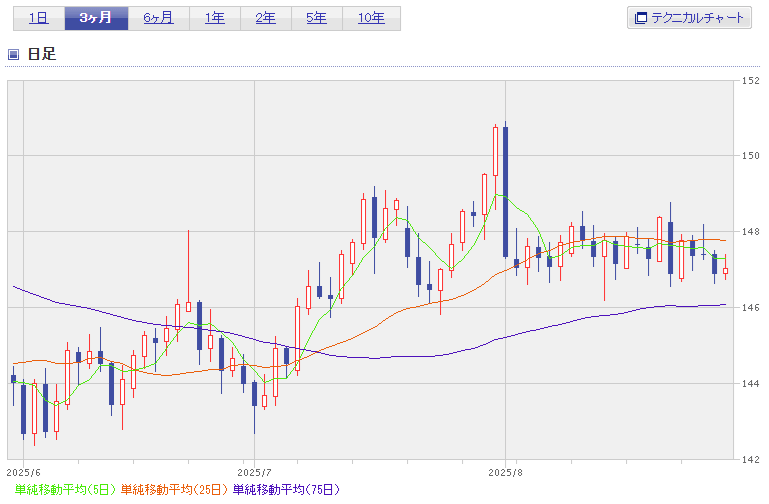Click the 単純移動平均(25日) legend label
Viewport: 769px width, 504px height.
click(174, 489)
